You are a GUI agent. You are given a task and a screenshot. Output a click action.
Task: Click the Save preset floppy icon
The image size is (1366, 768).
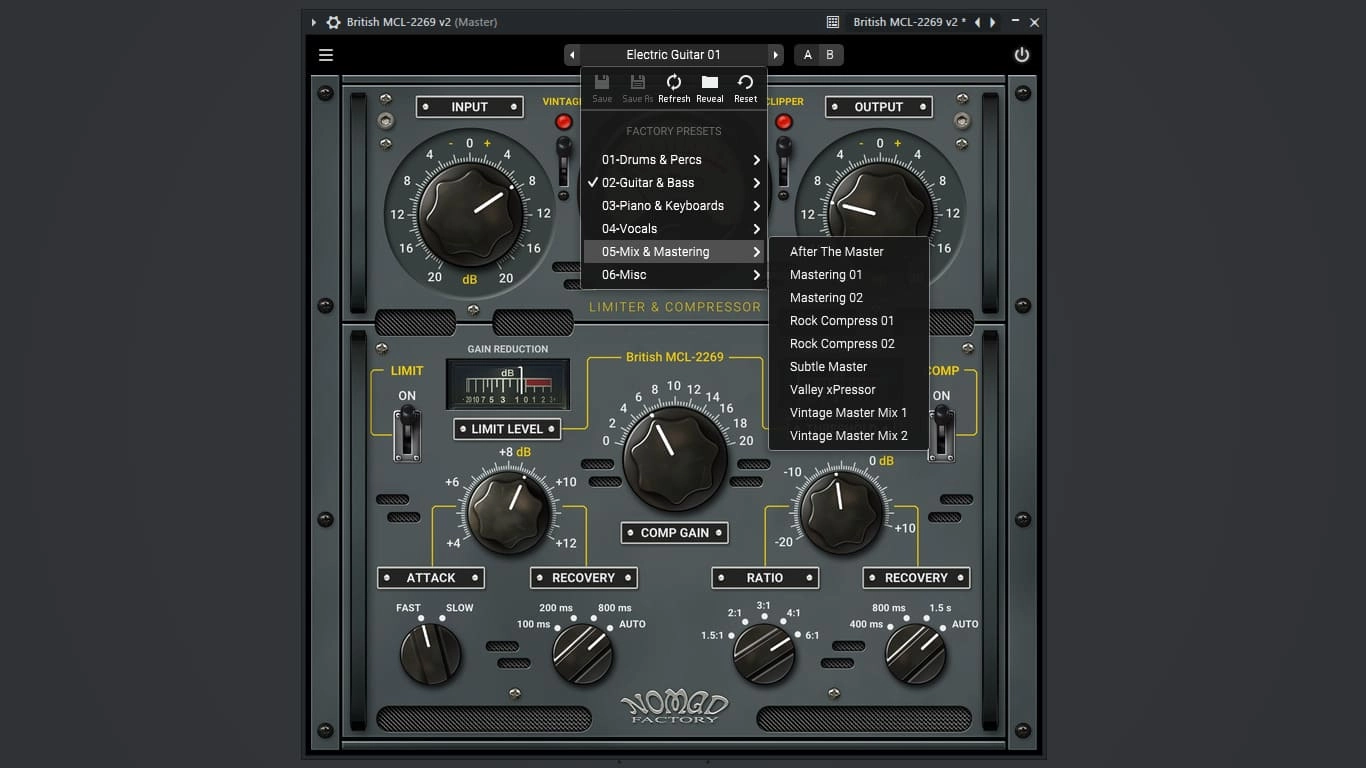[x=602, y=88]
